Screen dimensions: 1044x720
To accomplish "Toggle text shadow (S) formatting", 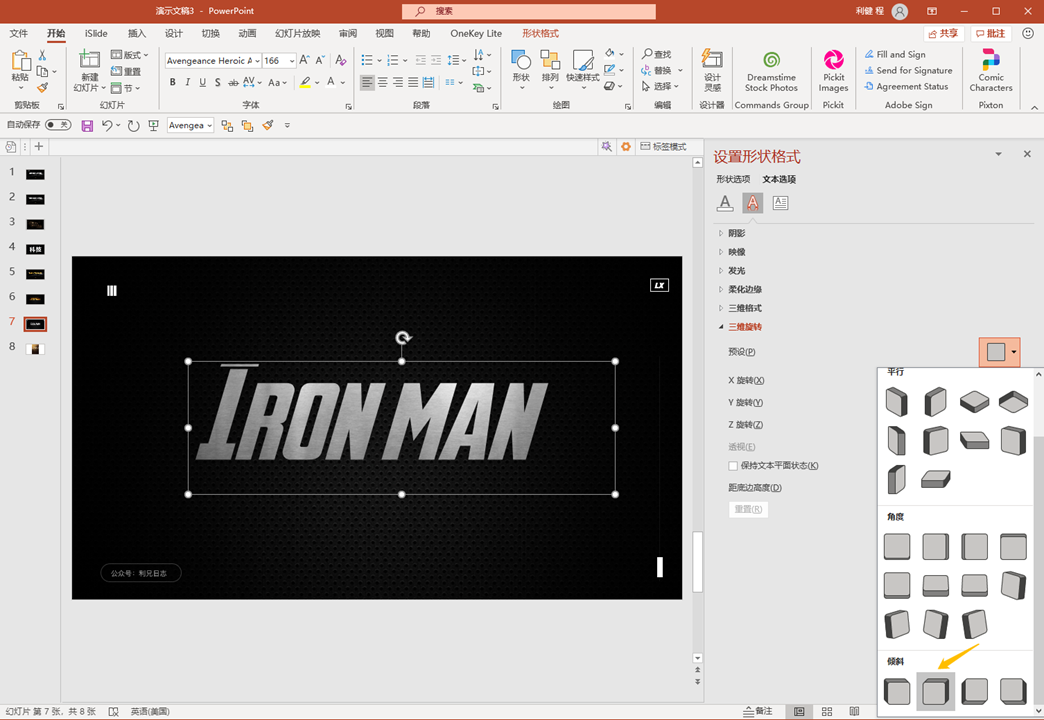I will [x=218, y=82].
